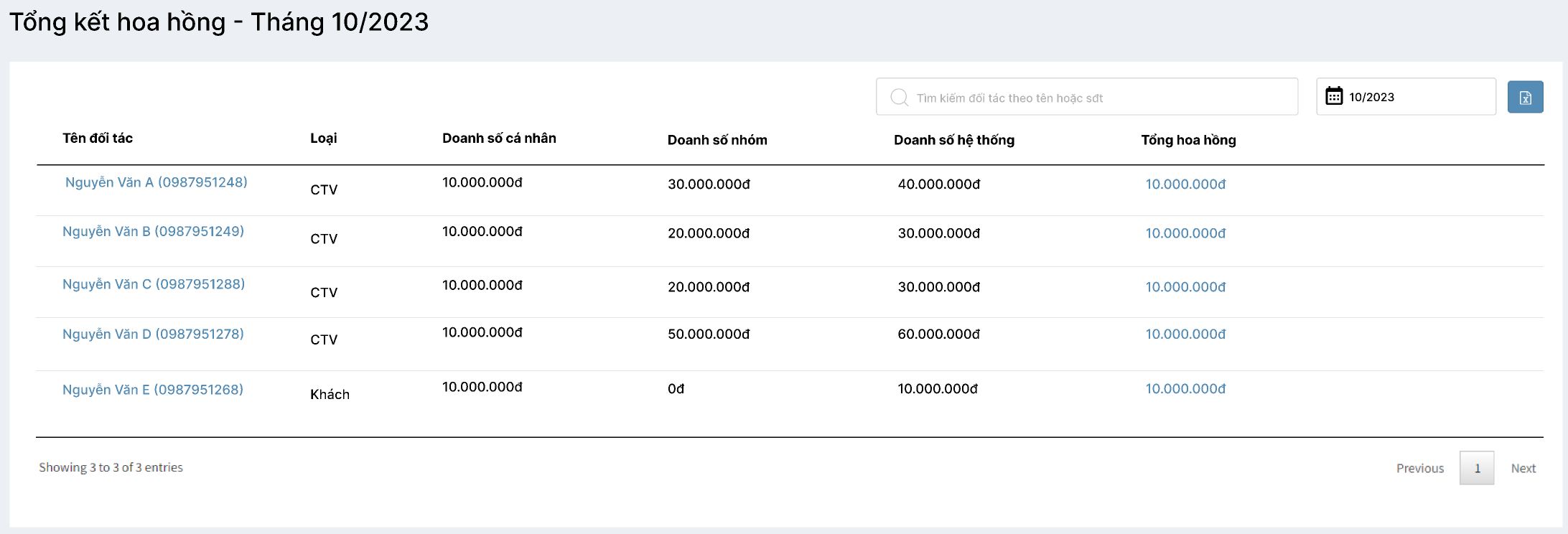Go to Previous page of entries

pyautogui.click(x=1419, y=468)
